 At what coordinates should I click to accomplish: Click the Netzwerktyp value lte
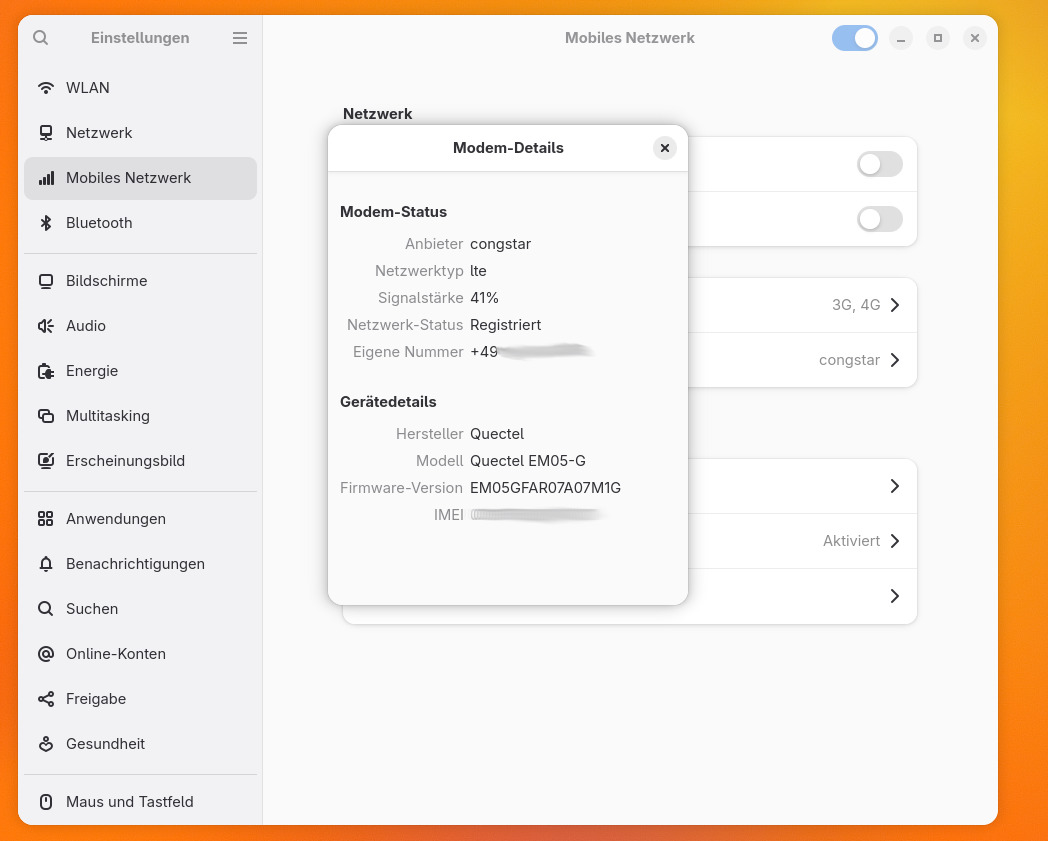pos(478,271)
